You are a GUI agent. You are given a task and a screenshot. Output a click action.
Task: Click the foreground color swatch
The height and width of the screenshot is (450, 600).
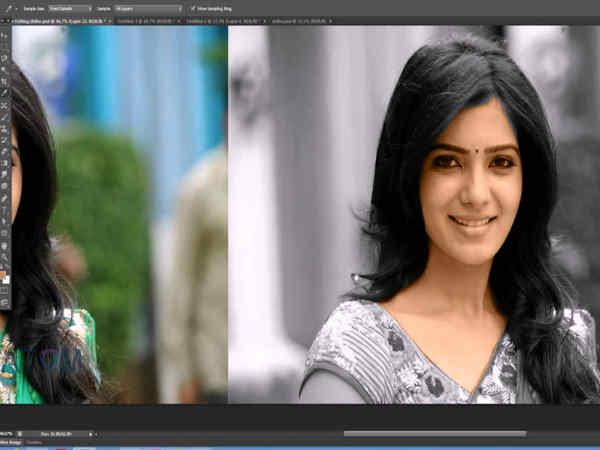[4, 272]
